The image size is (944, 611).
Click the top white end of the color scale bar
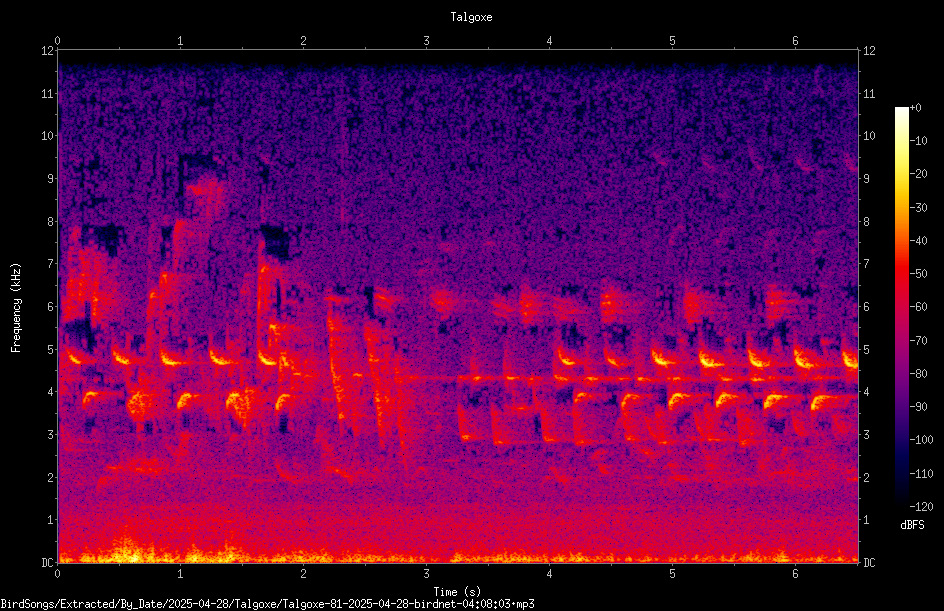coord(902,110)
